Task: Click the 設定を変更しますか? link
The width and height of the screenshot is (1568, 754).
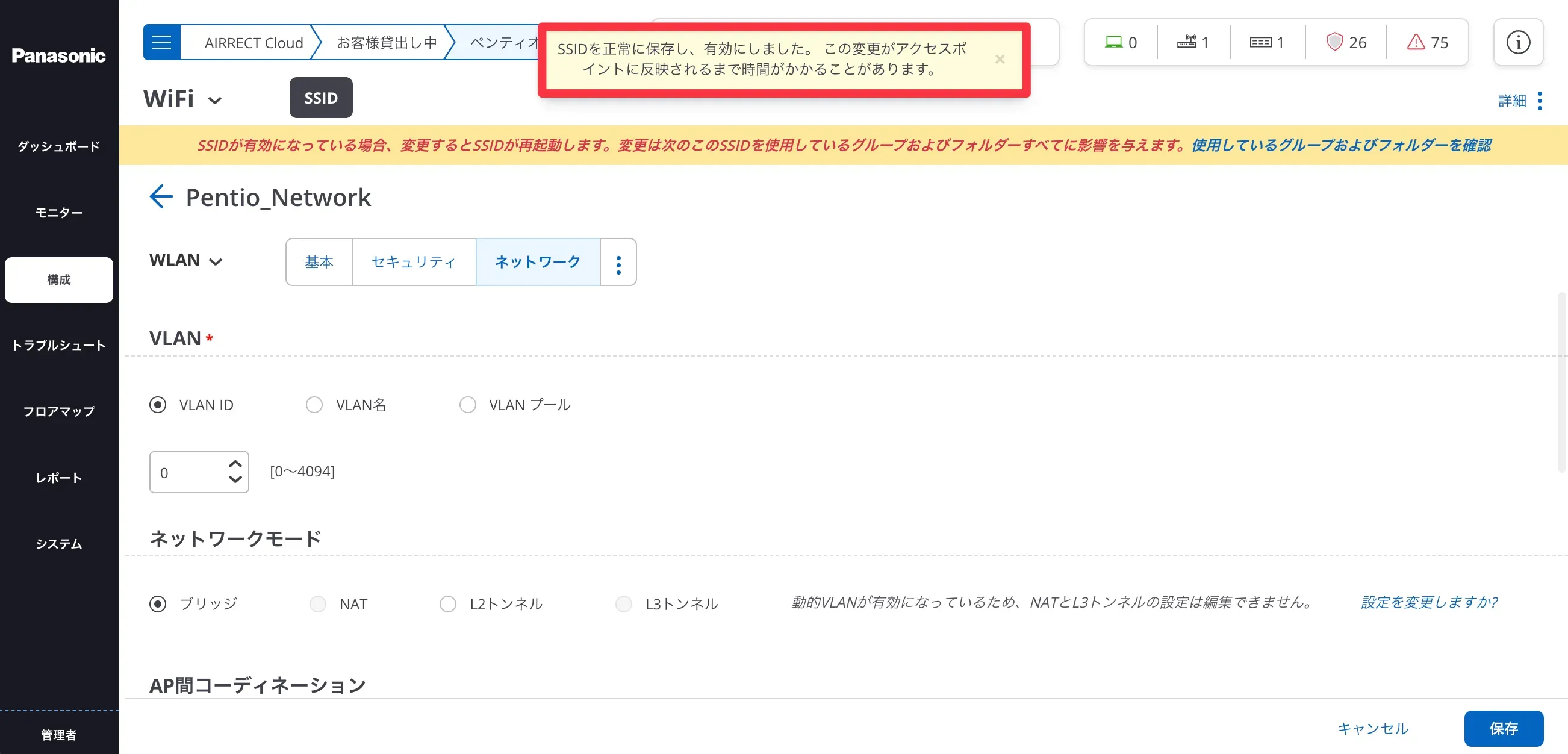Action: [1429, 602]
